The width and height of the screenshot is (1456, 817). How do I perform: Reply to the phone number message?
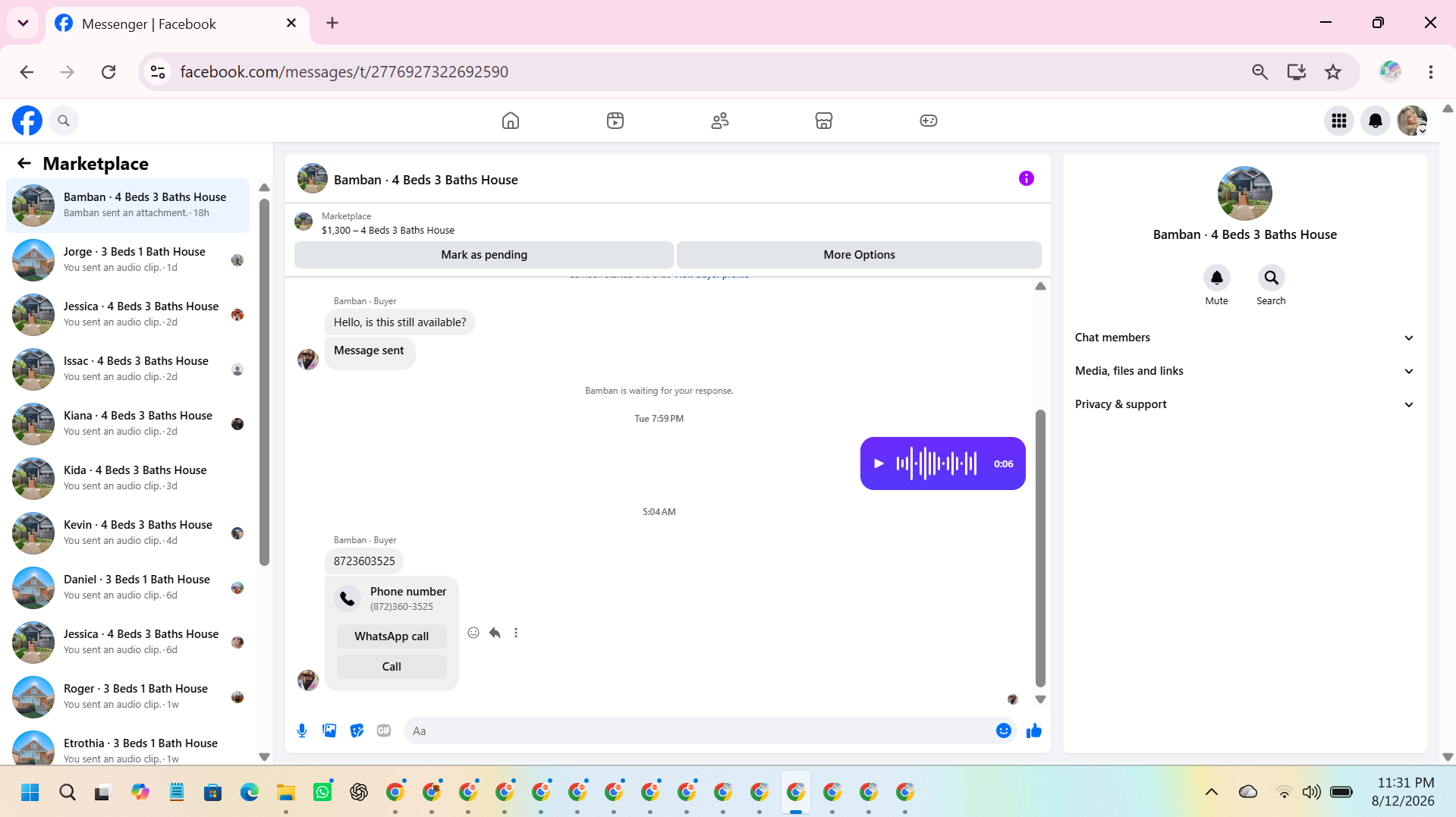[495, 633]
